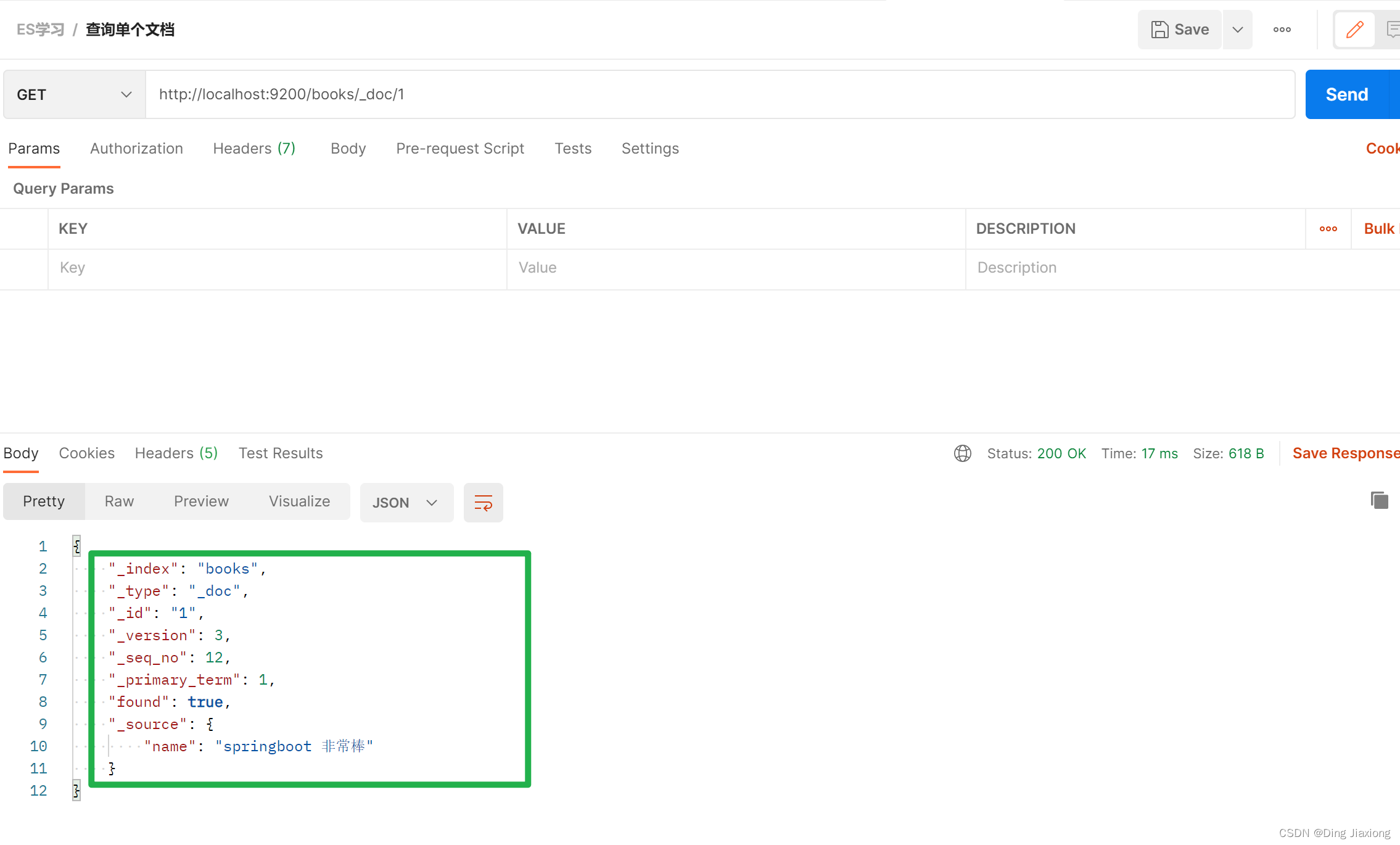Image resolution: width=1400 pixels, height=845 pixels.
Task: Click the URL input field
Action: click(720, 94)
